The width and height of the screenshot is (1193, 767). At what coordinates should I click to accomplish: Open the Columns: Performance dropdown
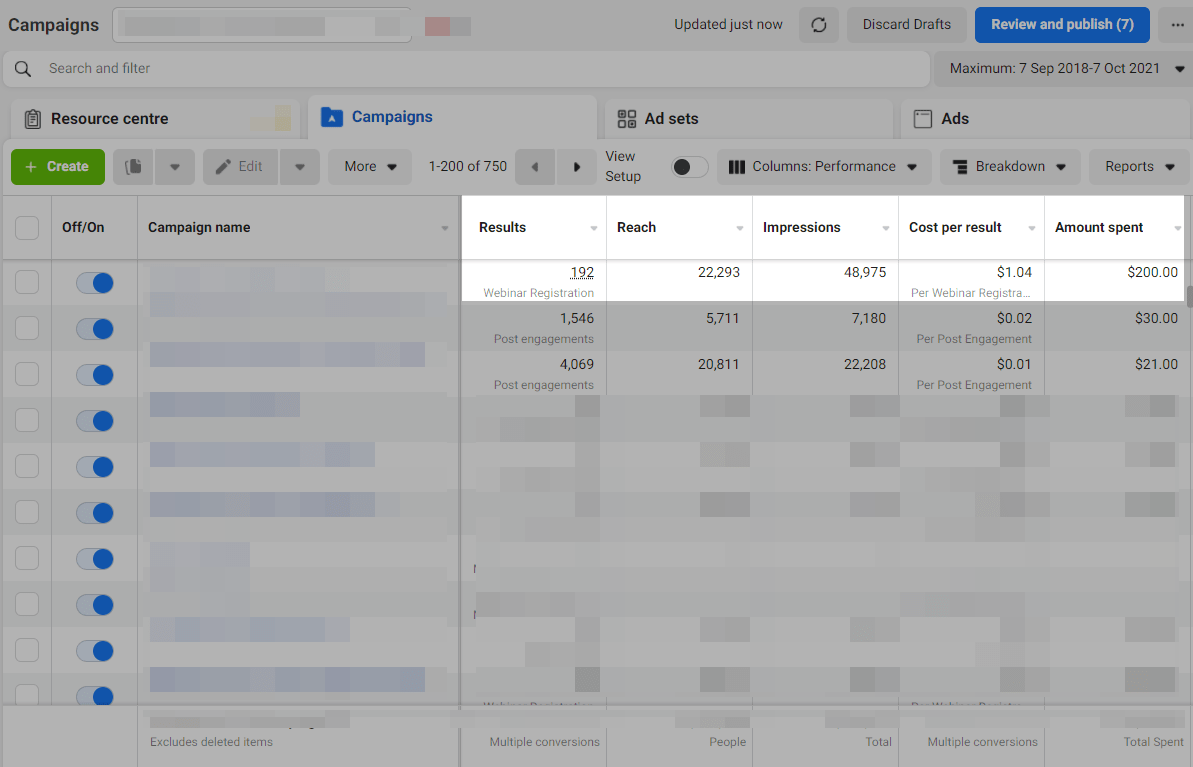tap(824, 167)
